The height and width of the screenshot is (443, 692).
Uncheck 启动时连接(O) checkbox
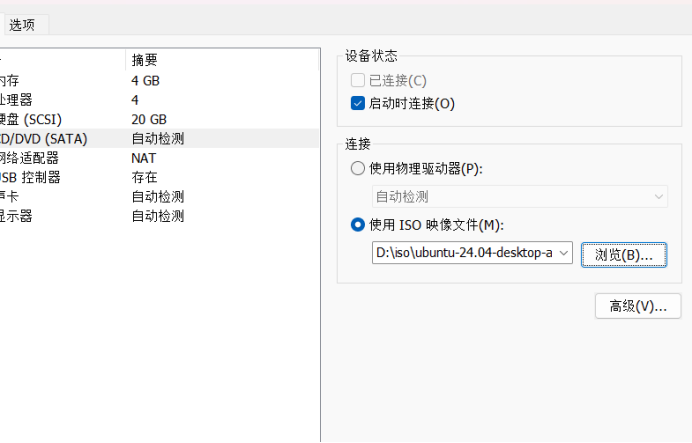coord(358,103)
